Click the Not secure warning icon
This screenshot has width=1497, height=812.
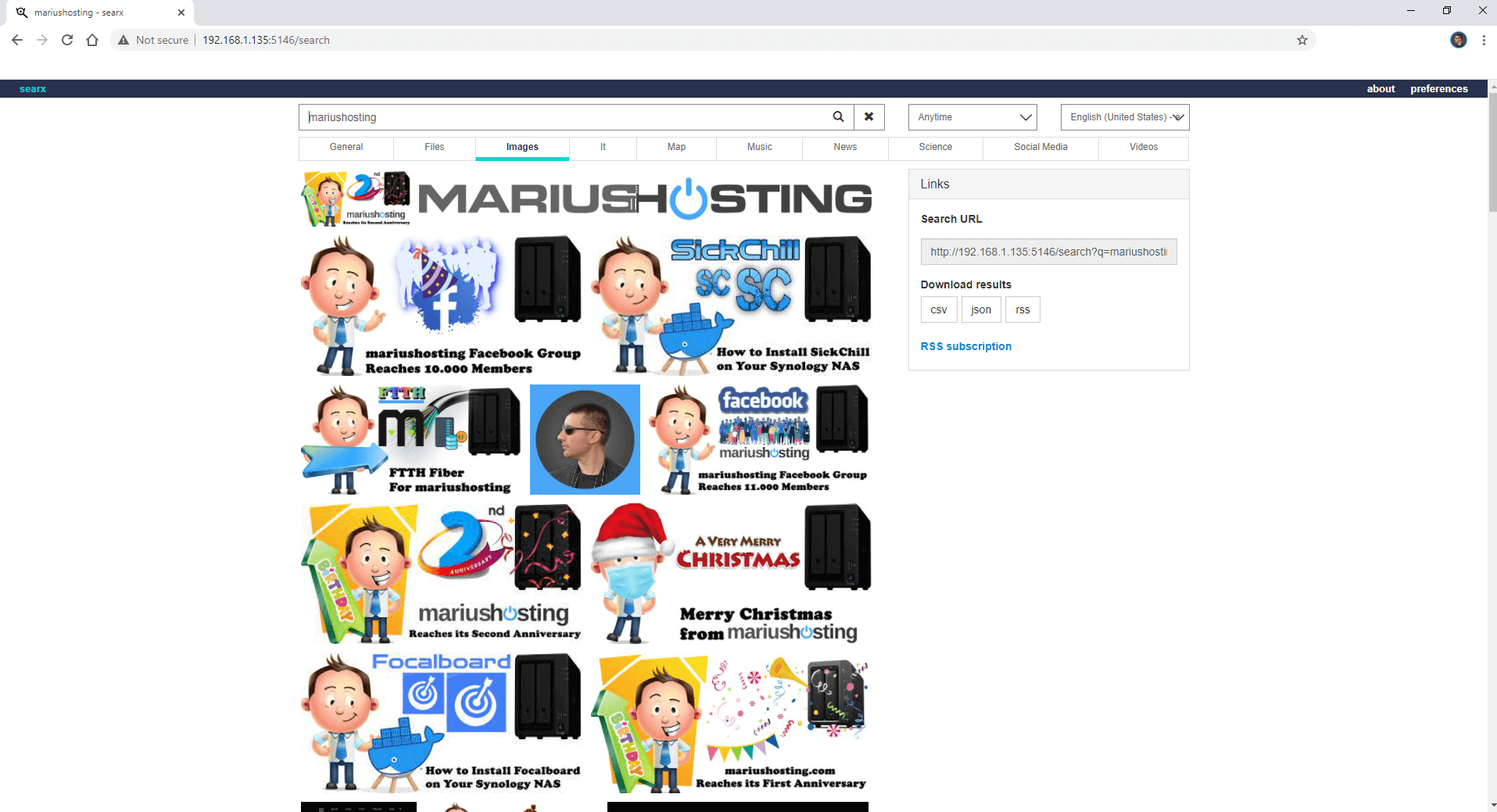tap(124, 40)
